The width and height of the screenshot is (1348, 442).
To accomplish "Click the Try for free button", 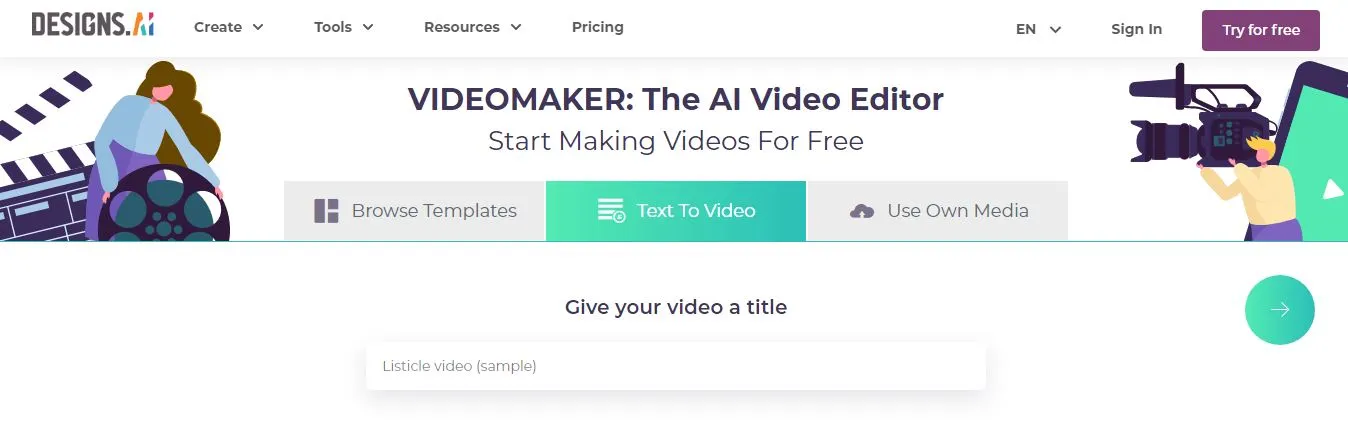I will pyautogui.click(x=1261, y=30).
